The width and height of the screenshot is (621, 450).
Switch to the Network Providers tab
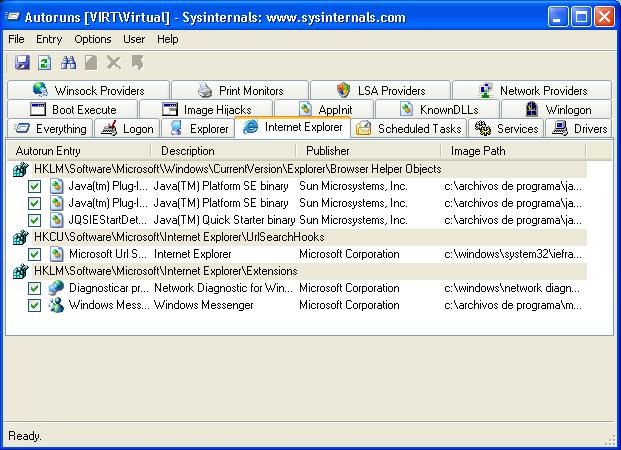532,90
